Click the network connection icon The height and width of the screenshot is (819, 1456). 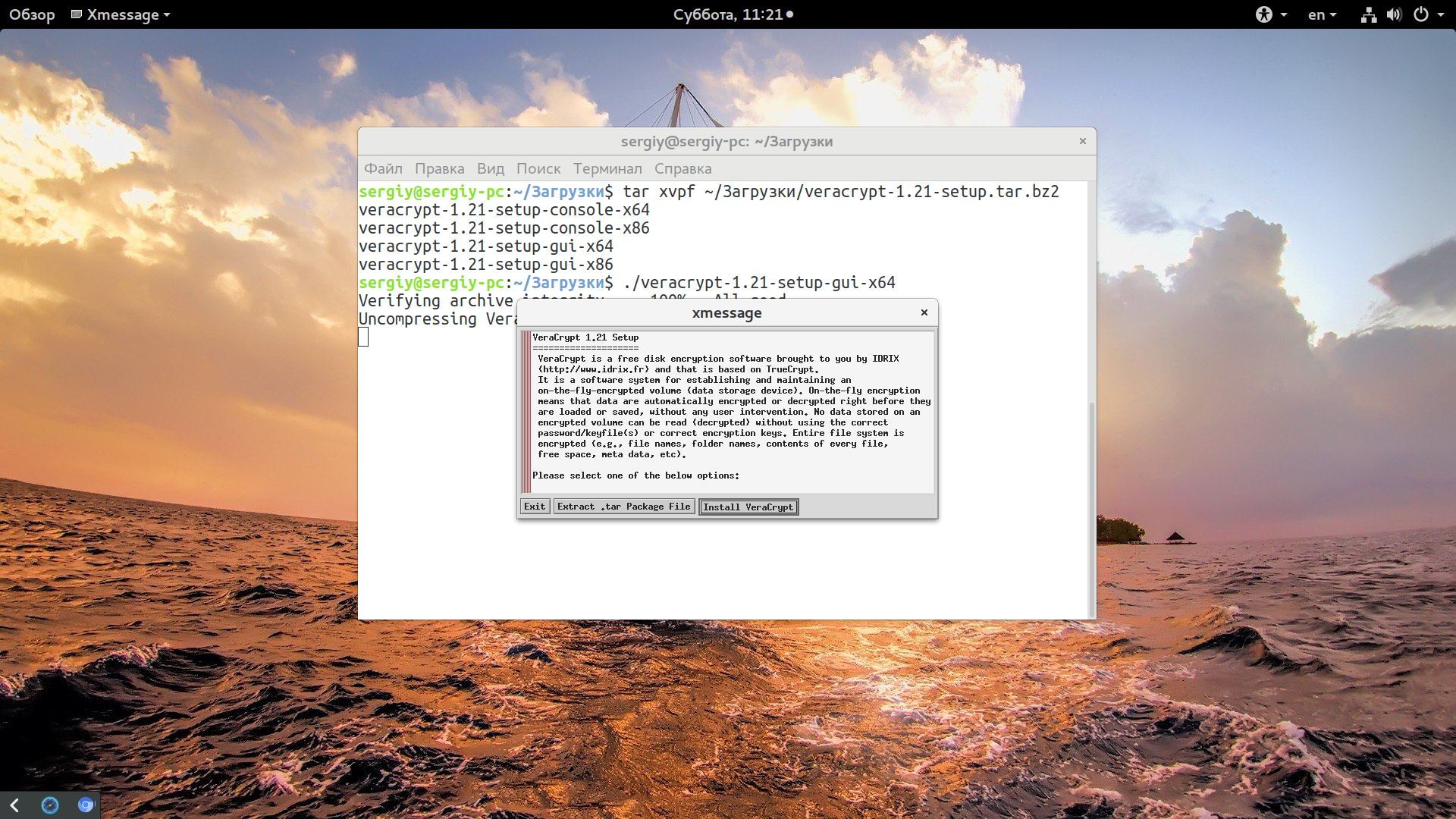[x=1368, y=14]
